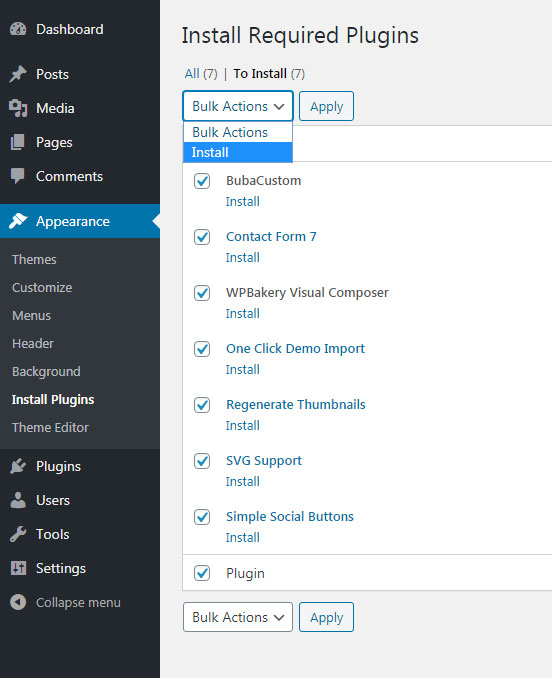Screen dimensions: 552x678
Task: Click the Pages stacked-sheets icon
Action: click(18, 142)
